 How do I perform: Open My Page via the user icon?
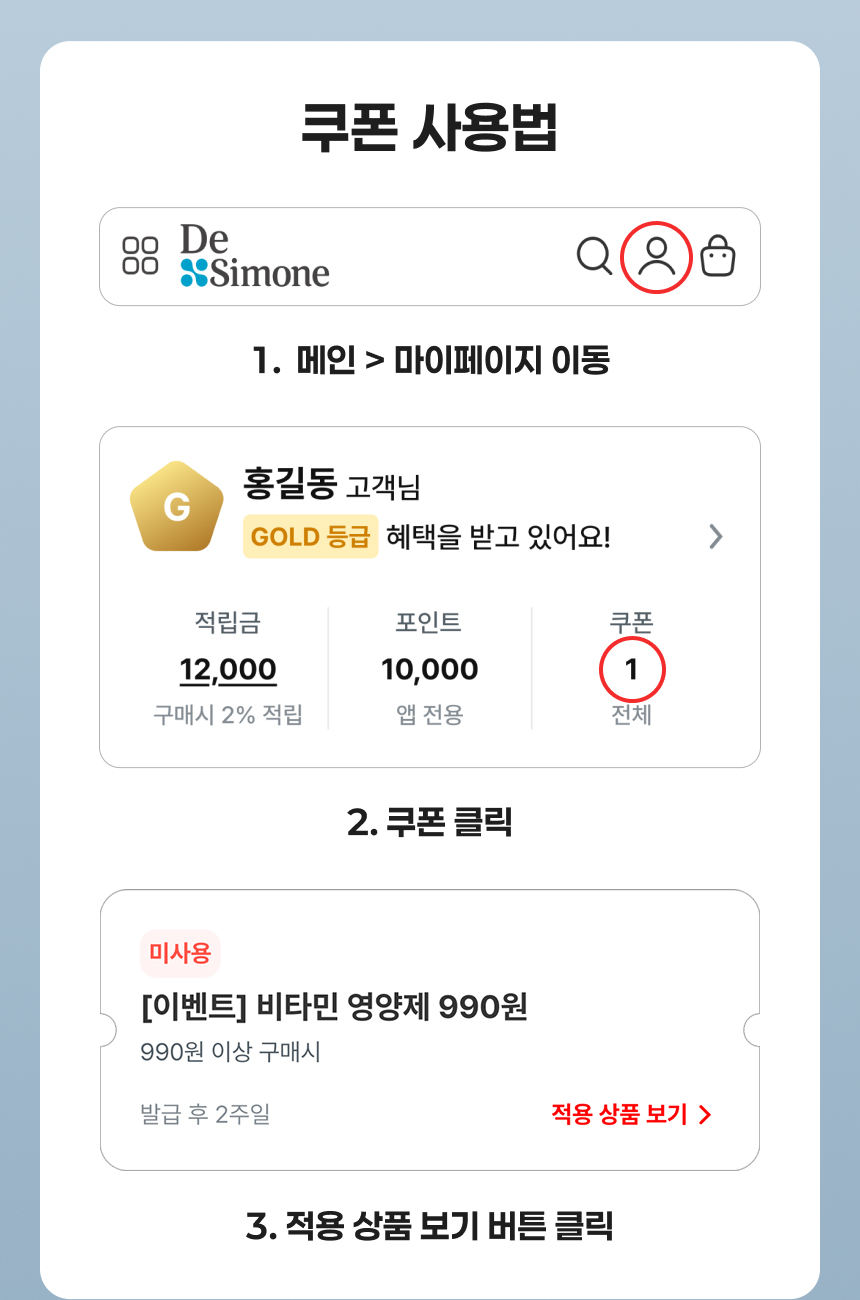[x=657, y=257]
